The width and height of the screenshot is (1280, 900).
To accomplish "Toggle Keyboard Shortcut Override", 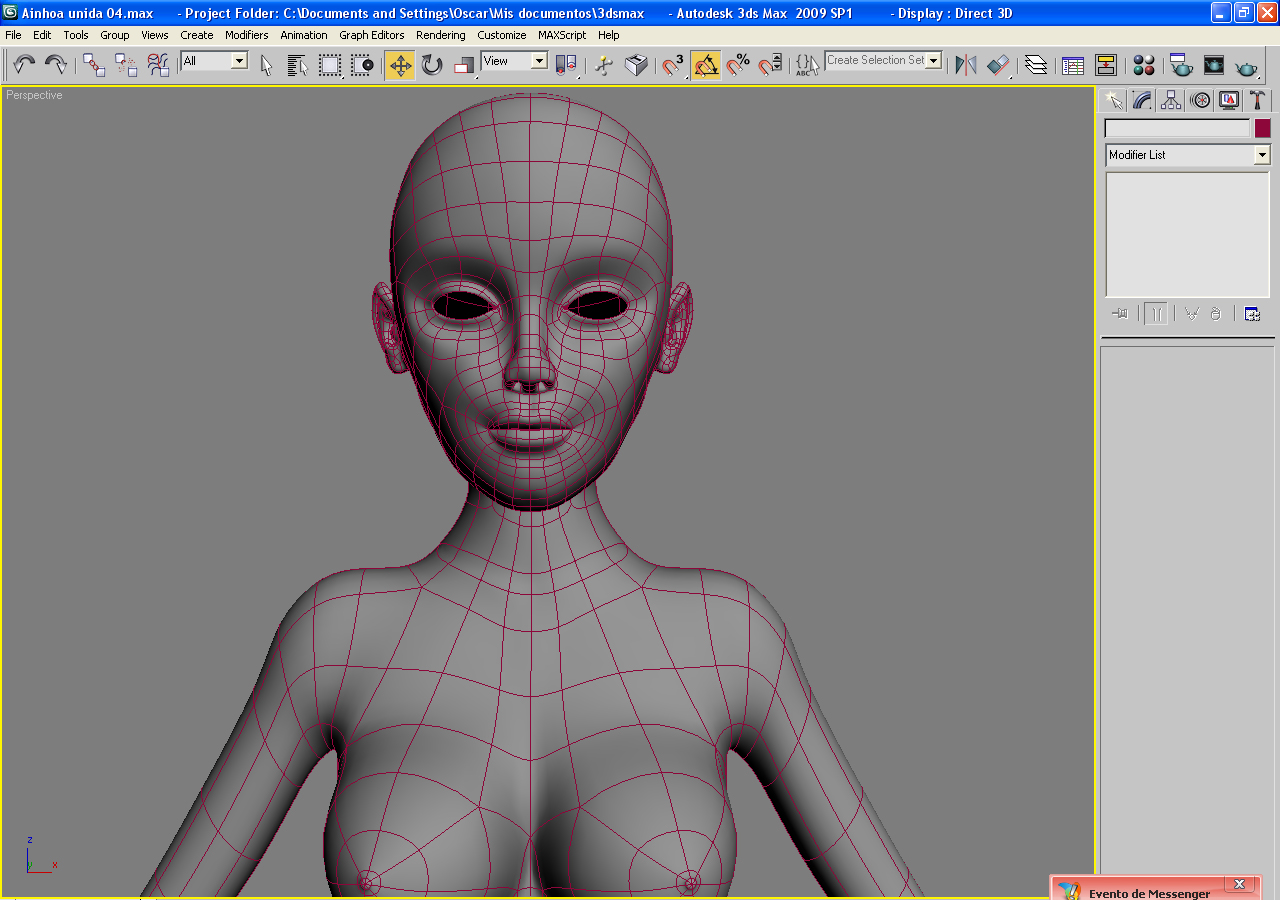I will (636, 65).
